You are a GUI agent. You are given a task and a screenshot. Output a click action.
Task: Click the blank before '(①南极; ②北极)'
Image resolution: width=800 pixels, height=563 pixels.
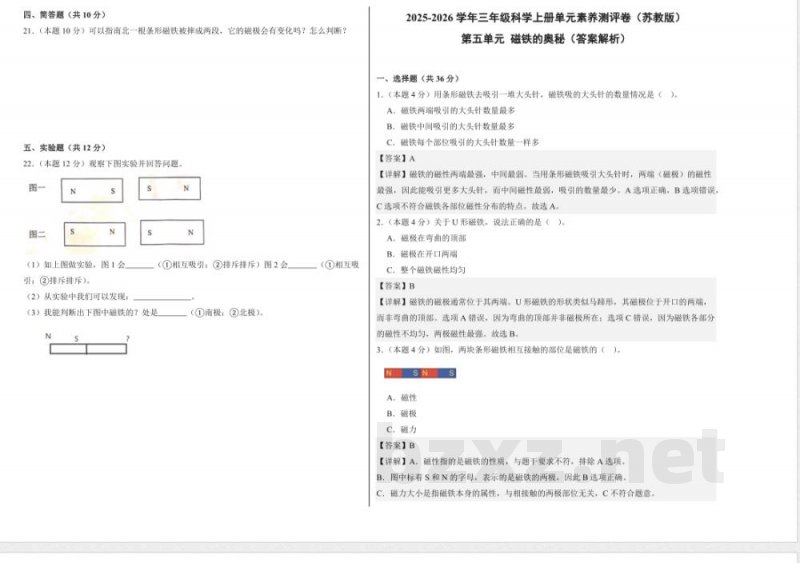point(172,313)
